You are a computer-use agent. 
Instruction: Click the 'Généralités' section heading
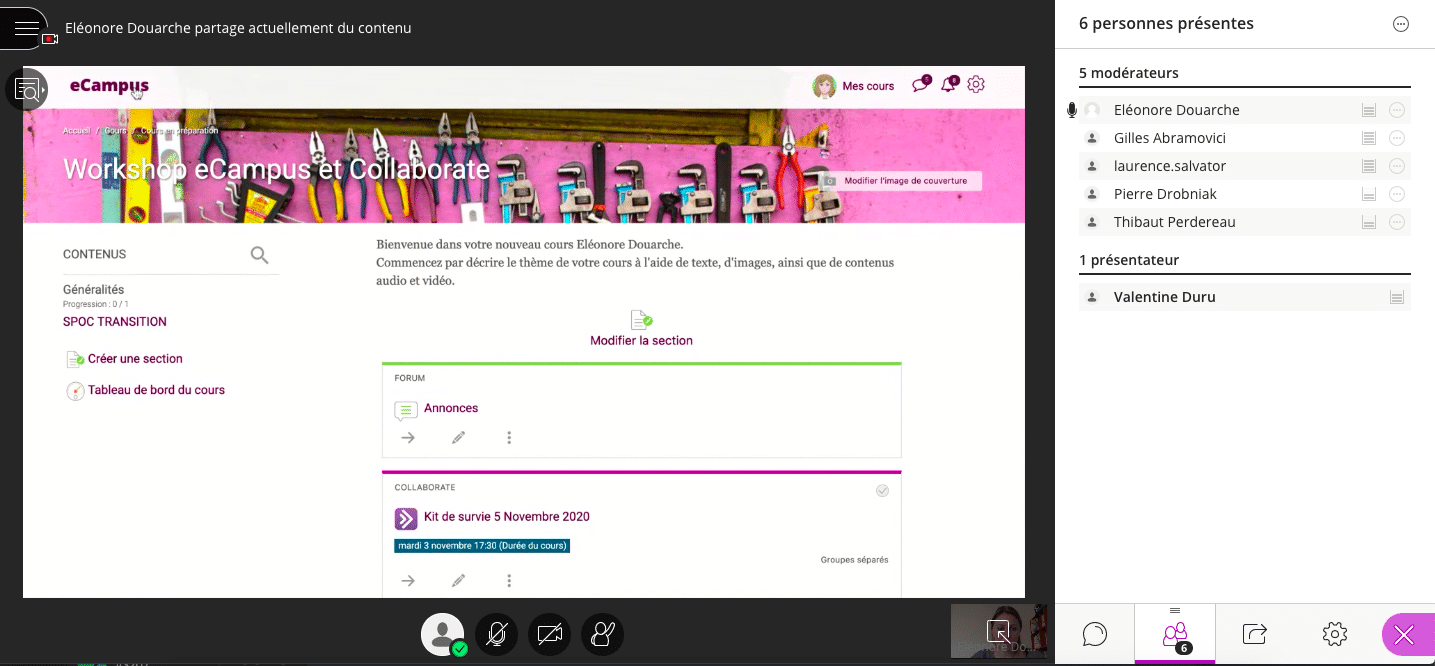coord(94,290)
